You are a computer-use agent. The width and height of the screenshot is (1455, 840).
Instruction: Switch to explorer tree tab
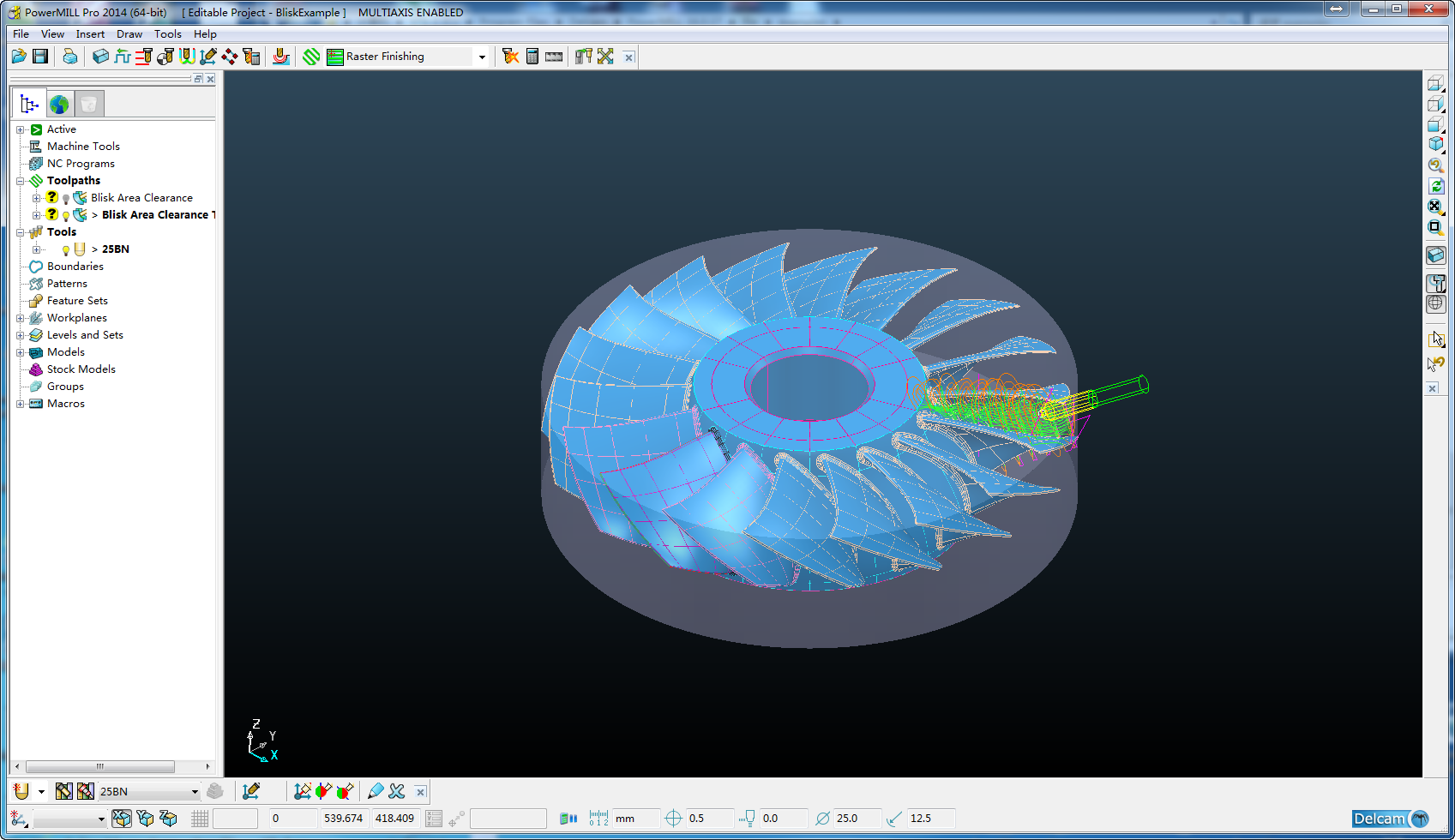tap(30, 105)
